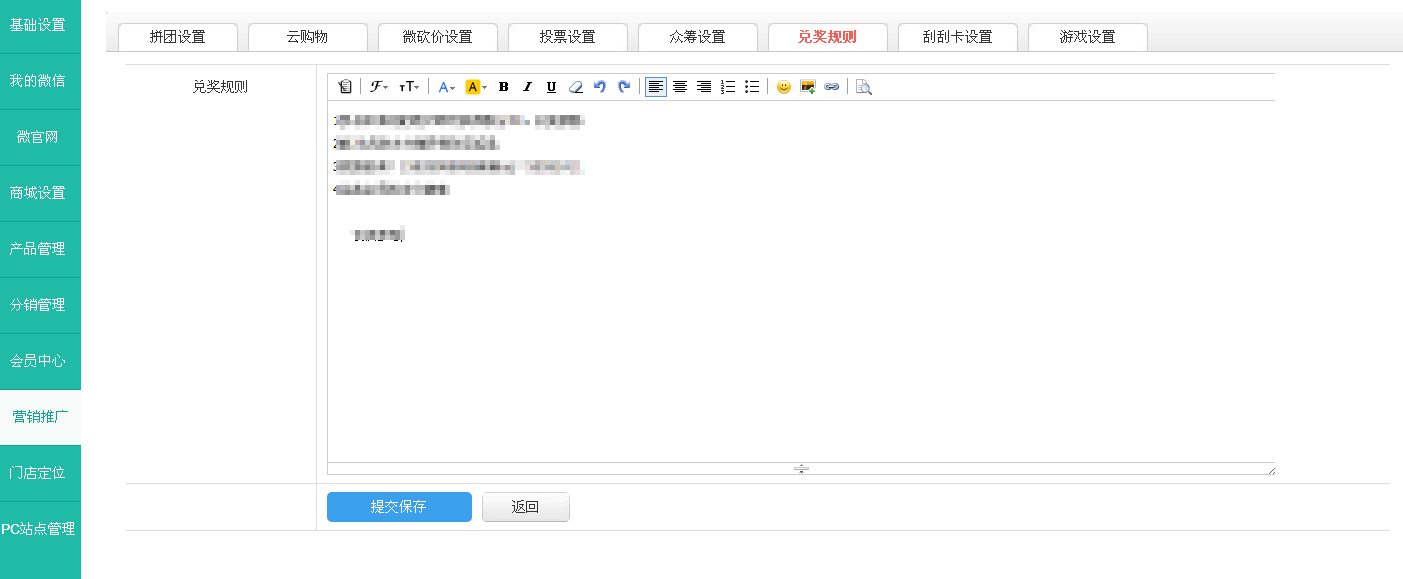Undo the last edit
This screenshot has width=1403, height=579.
[x=600, y=87]
